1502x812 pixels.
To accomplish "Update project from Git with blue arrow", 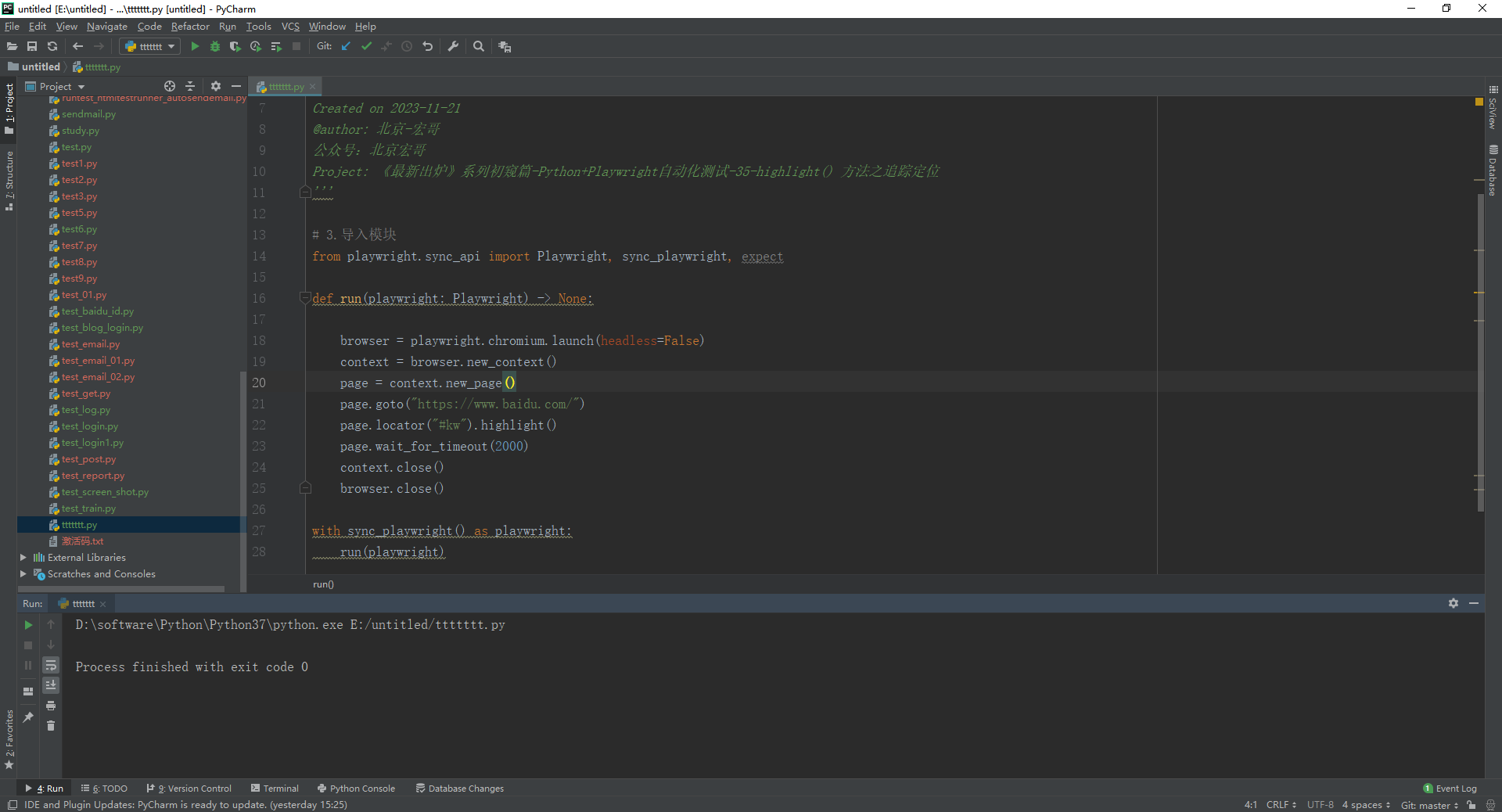I will tap(346, 46).
